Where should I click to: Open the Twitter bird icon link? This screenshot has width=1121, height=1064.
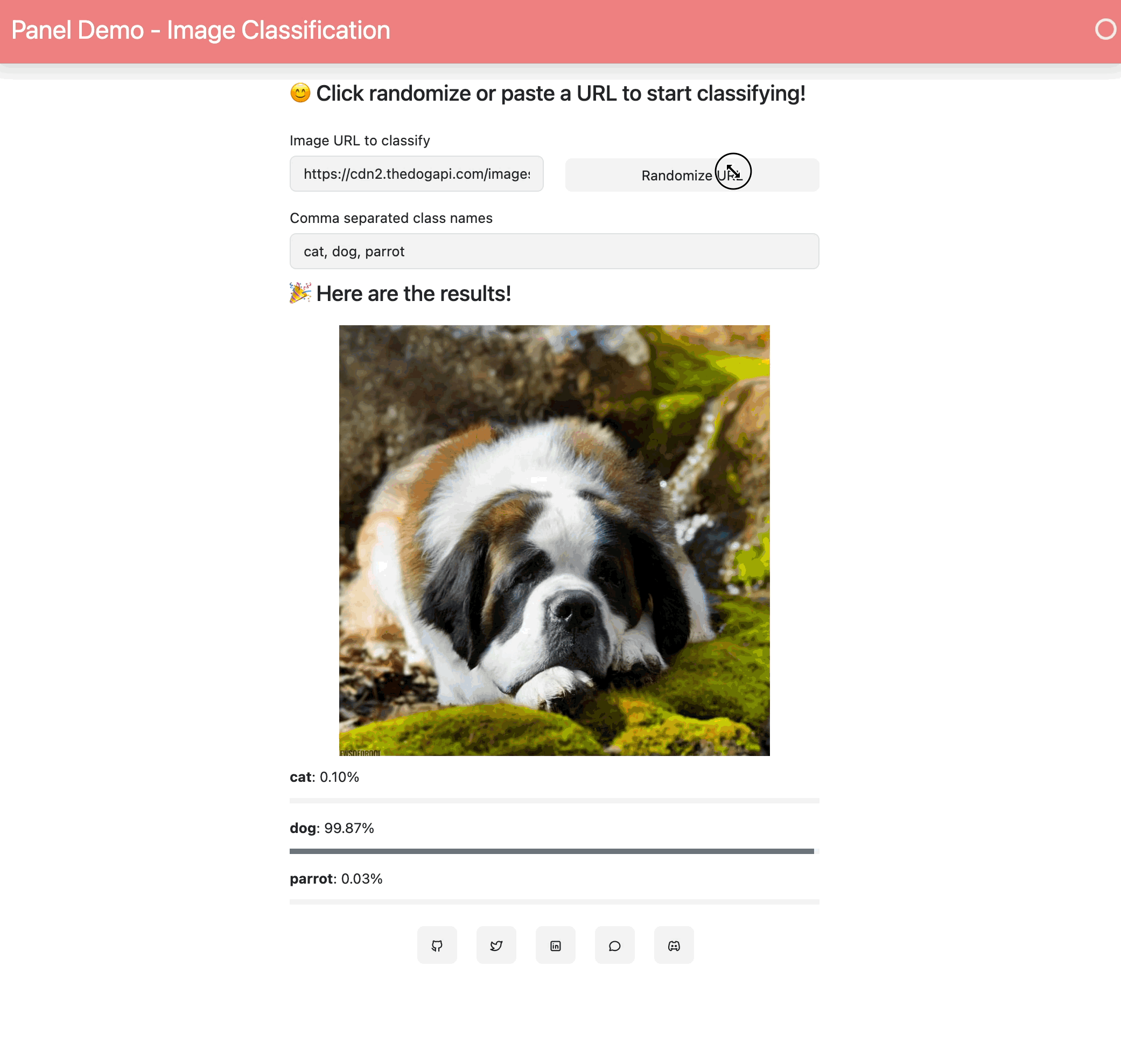[496, 946]
